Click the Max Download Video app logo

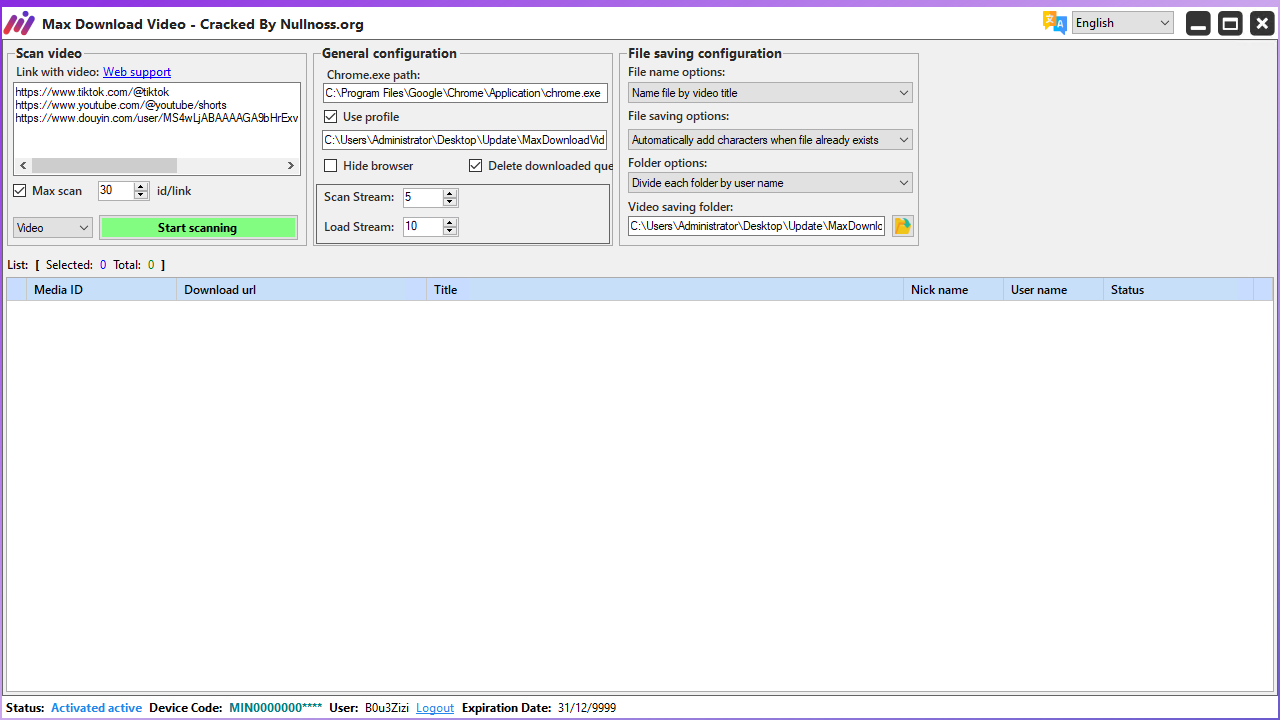pyautogui.click(x=20, y=23)
